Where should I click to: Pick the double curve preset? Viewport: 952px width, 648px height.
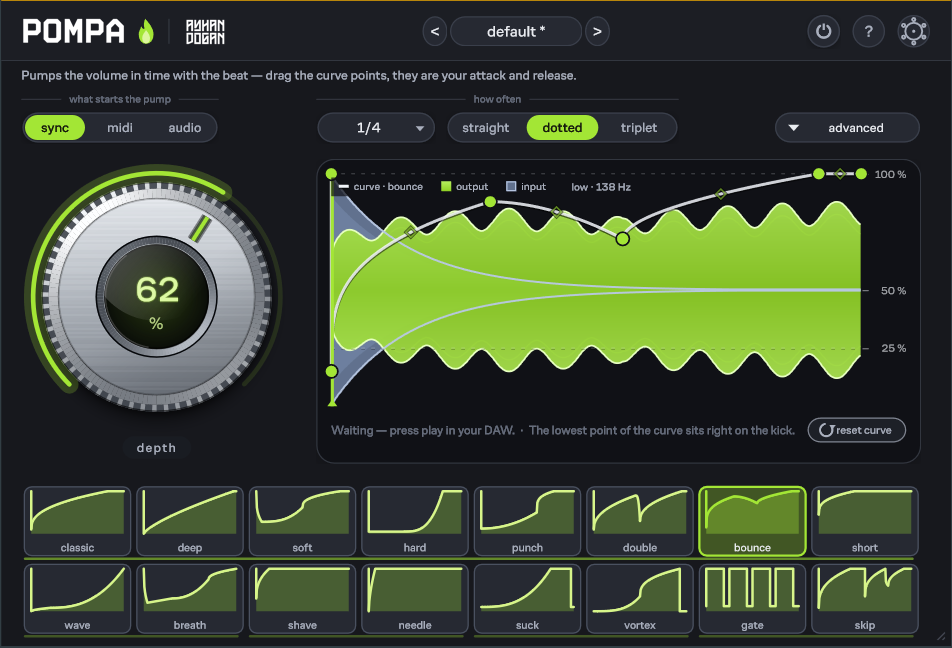pos(640,521)
